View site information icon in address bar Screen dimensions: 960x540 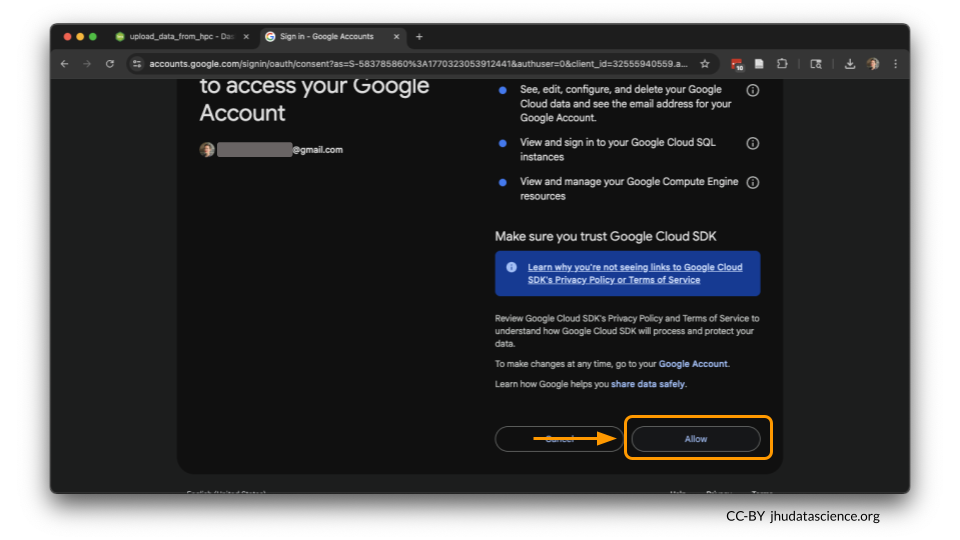coord(137,64)
